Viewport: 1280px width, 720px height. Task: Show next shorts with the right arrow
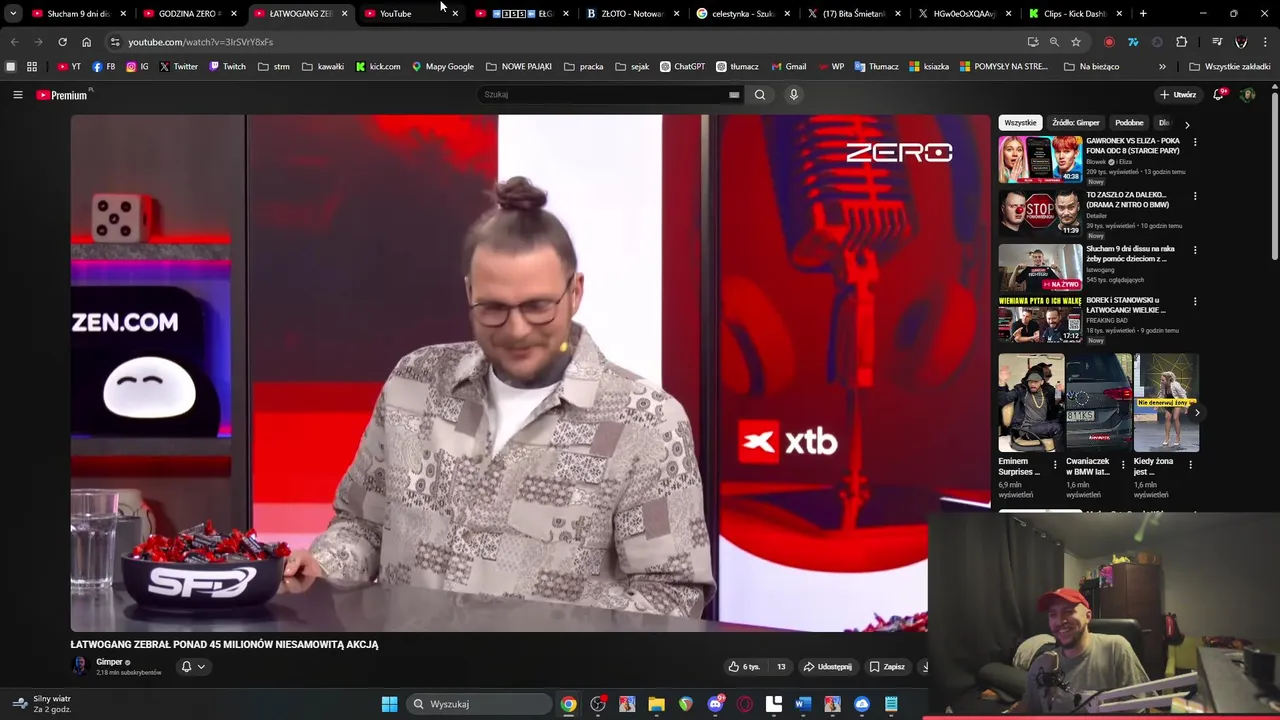coord(1197,413)
